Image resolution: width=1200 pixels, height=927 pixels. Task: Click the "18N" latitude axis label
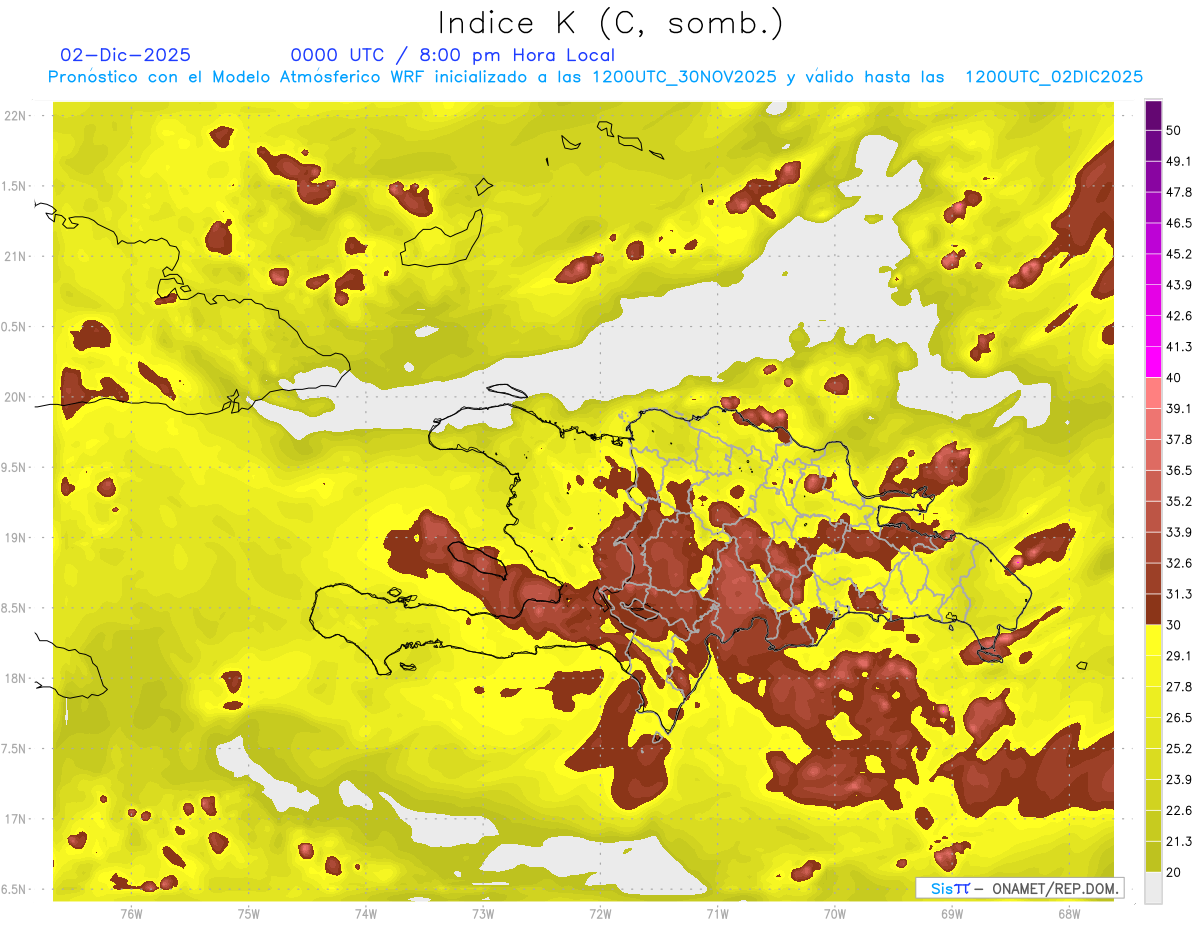coord(16,679)
